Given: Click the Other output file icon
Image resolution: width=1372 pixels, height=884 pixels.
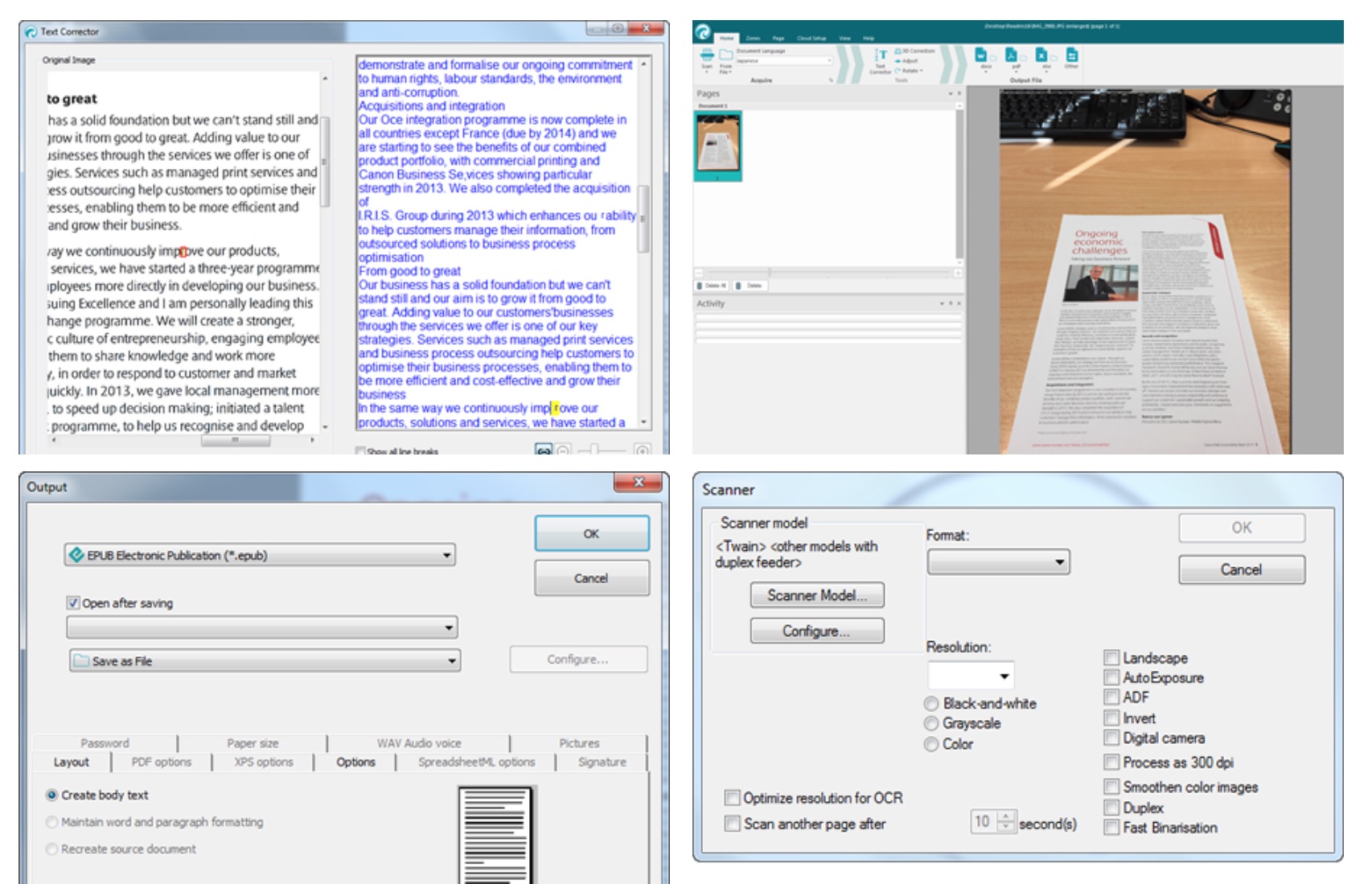Looking at the screenshot, I should pyautogui.click(x=1071, y=56).
